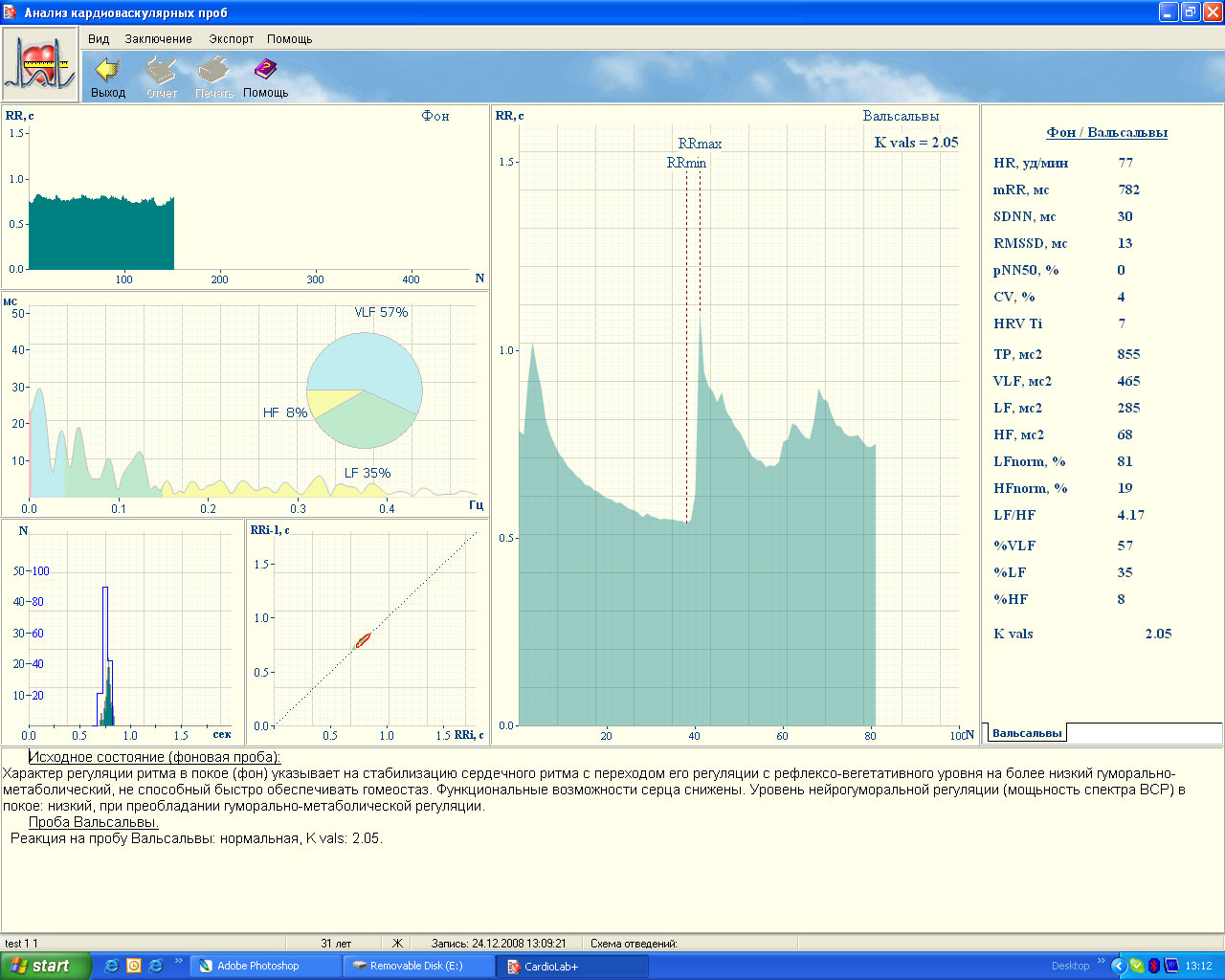
Task: Click the RRmax peak on Valsalva graph
Action: coord(701,321)
